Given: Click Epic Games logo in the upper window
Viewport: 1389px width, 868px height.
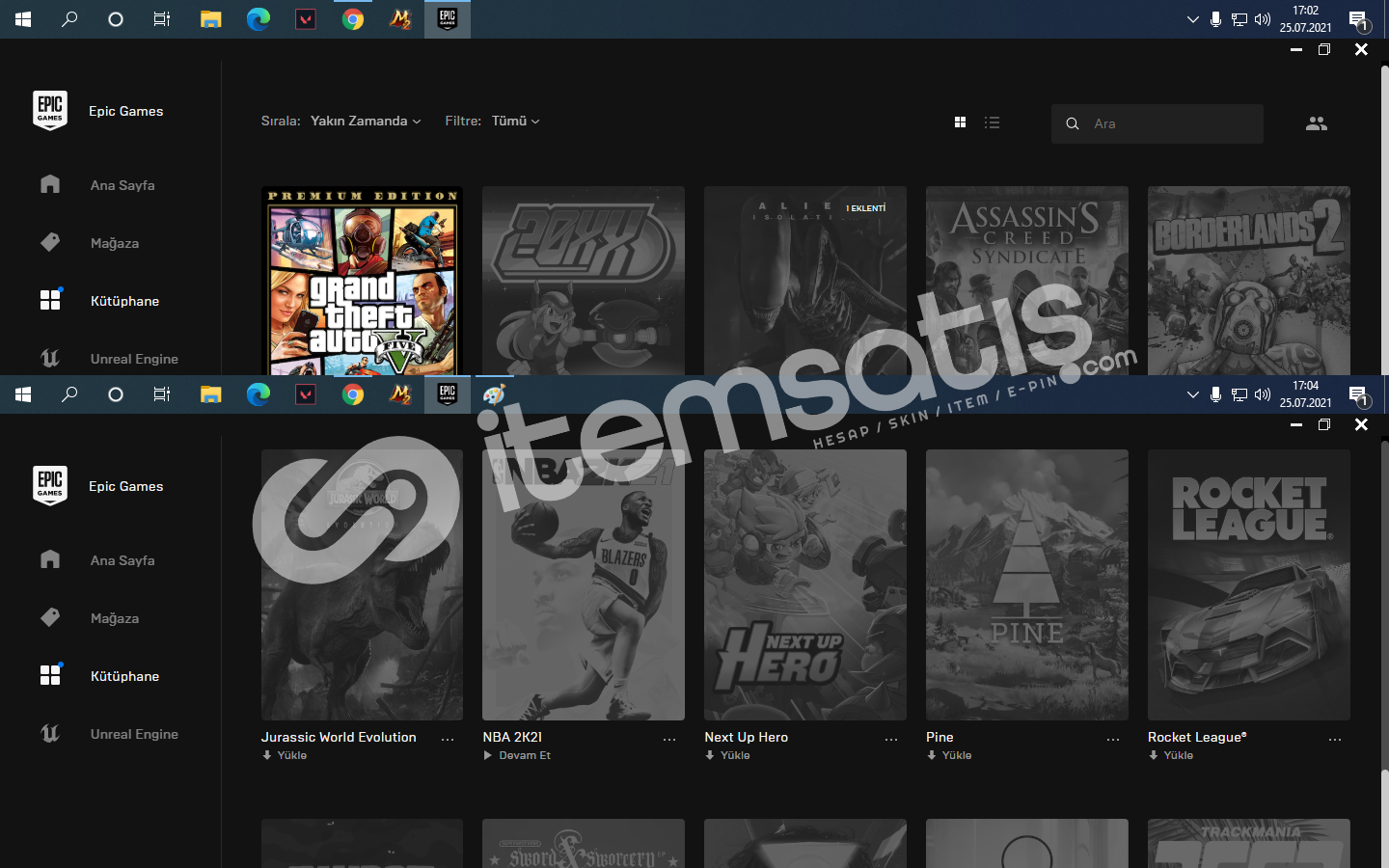Looking at the screenshot, I should point(50,110).
